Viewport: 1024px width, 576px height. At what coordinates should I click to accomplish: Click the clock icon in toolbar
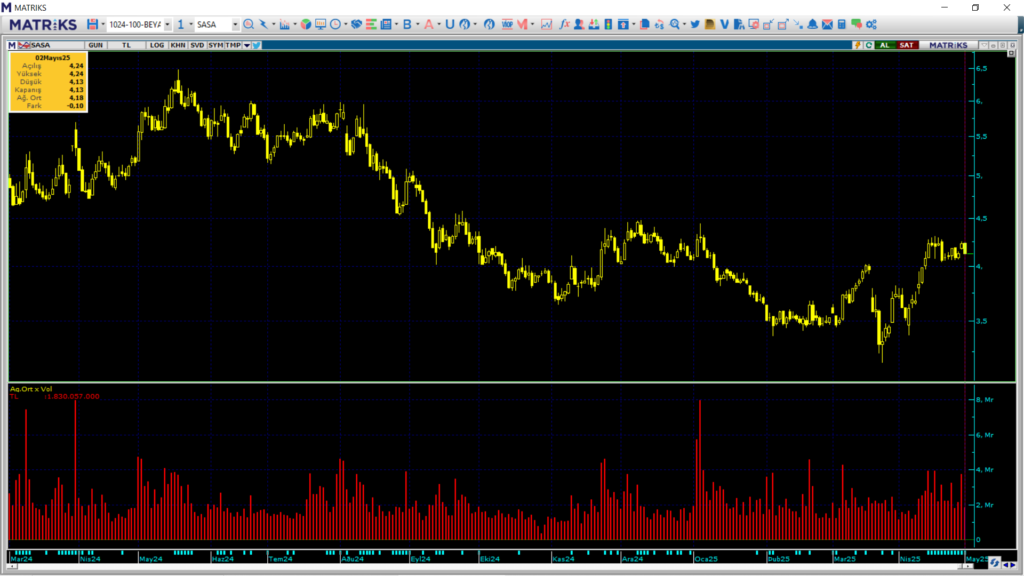tap(335, 24)
